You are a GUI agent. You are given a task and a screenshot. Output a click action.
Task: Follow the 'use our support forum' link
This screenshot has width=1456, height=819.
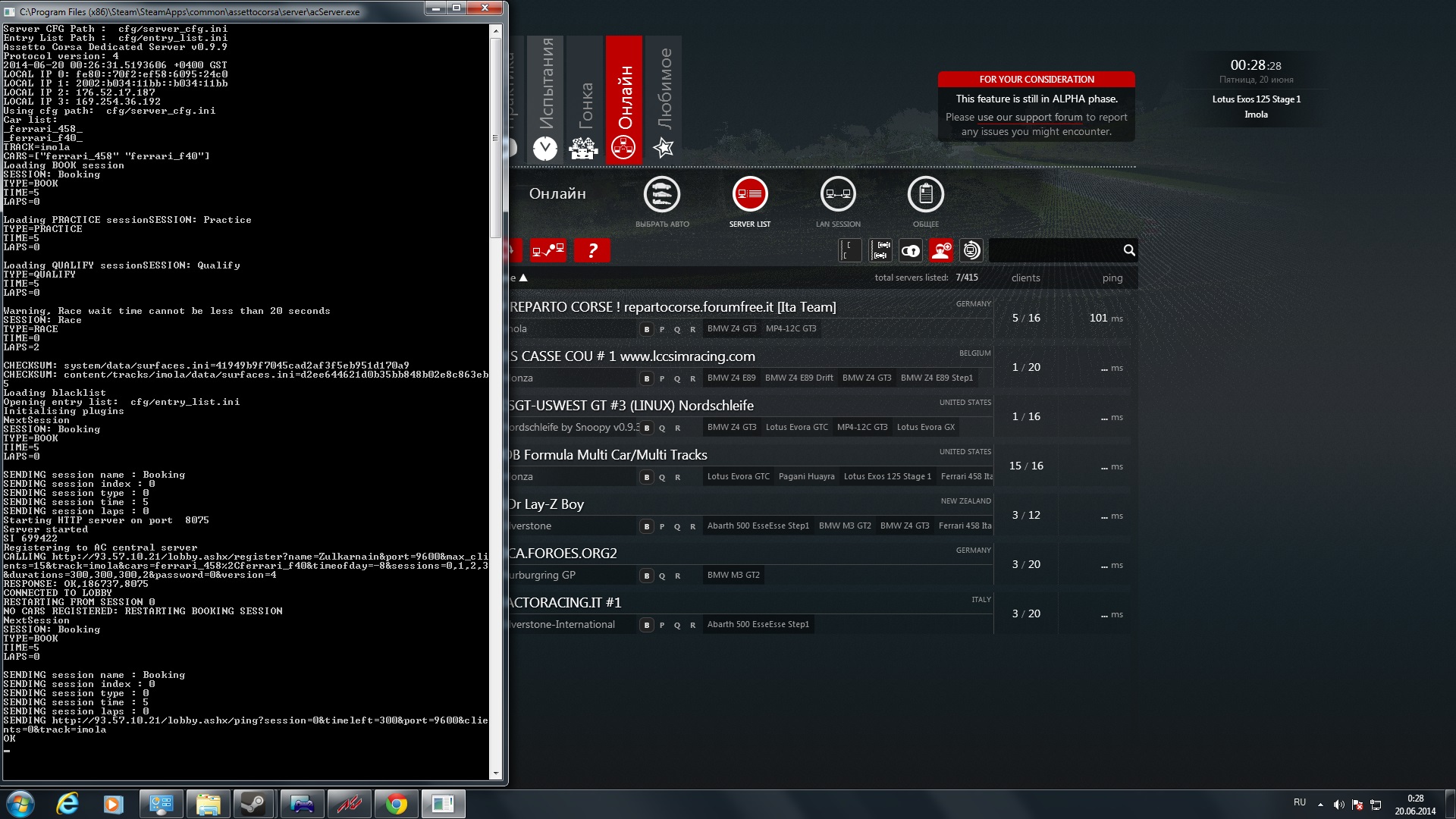1030,118
